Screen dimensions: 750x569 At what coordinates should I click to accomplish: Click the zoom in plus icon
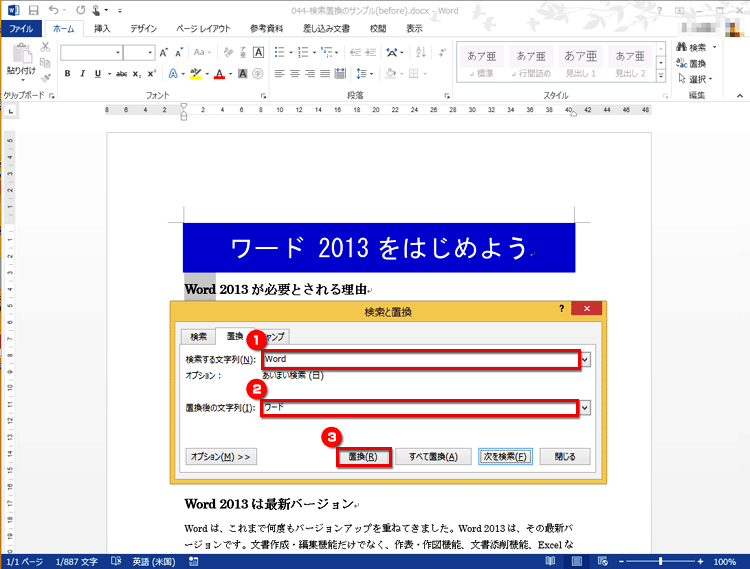701,561
